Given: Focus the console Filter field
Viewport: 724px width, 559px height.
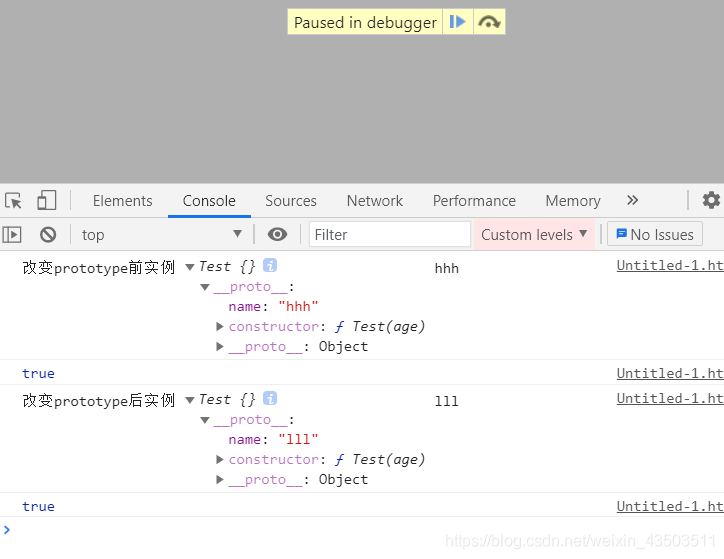Looking at the screenshot, I should tap(390, 234).
